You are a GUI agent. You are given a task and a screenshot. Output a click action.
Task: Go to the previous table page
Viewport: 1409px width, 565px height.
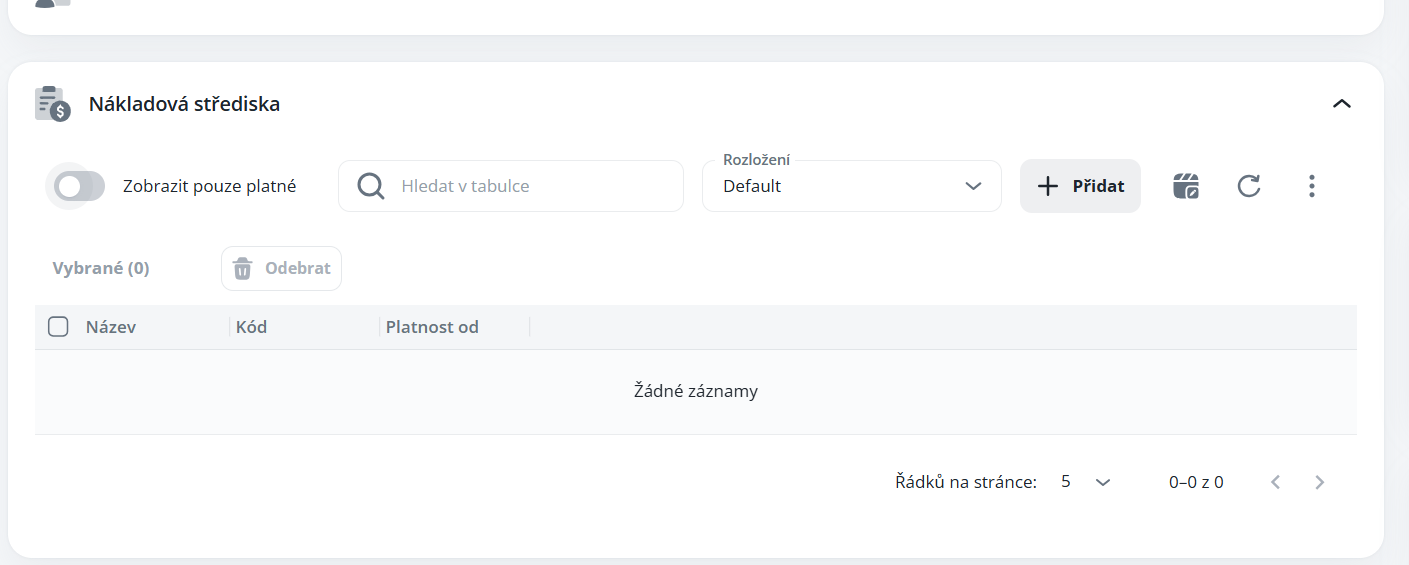pos(1275,482)
